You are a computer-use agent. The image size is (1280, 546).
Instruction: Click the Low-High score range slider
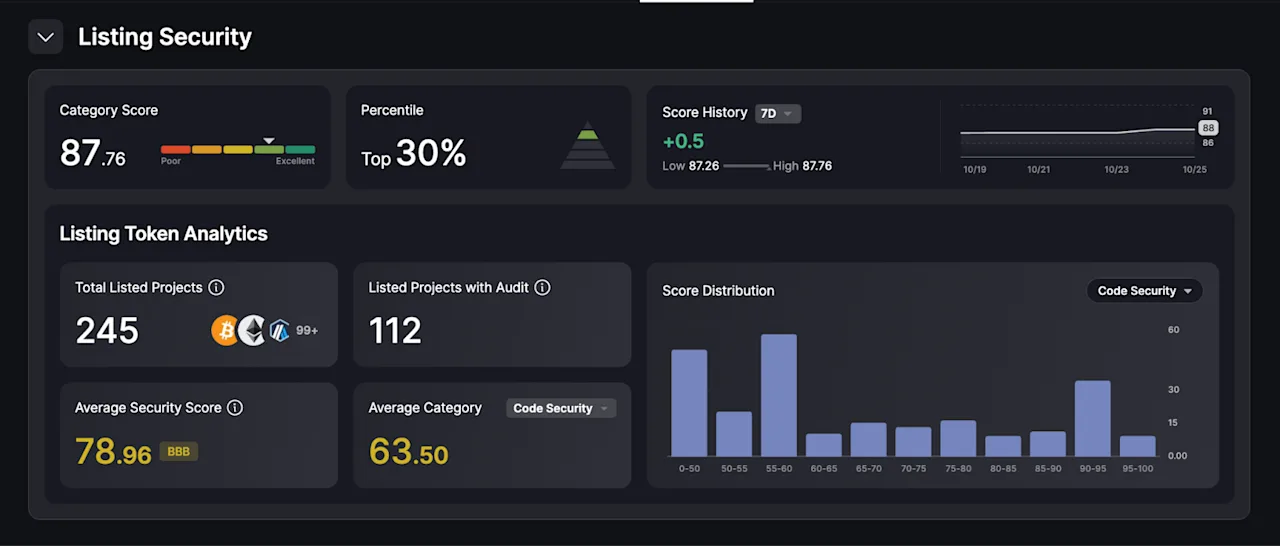pos(746,166)
